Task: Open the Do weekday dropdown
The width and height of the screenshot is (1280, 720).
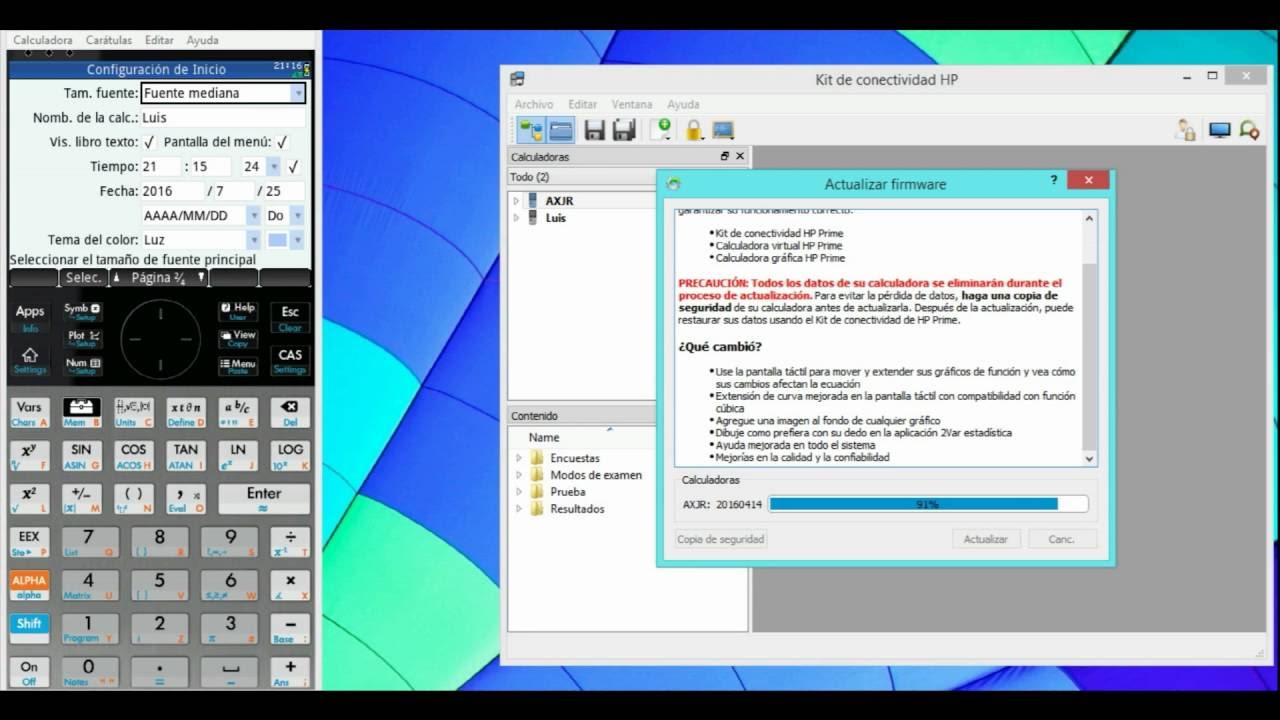Action: click(284, 215)
